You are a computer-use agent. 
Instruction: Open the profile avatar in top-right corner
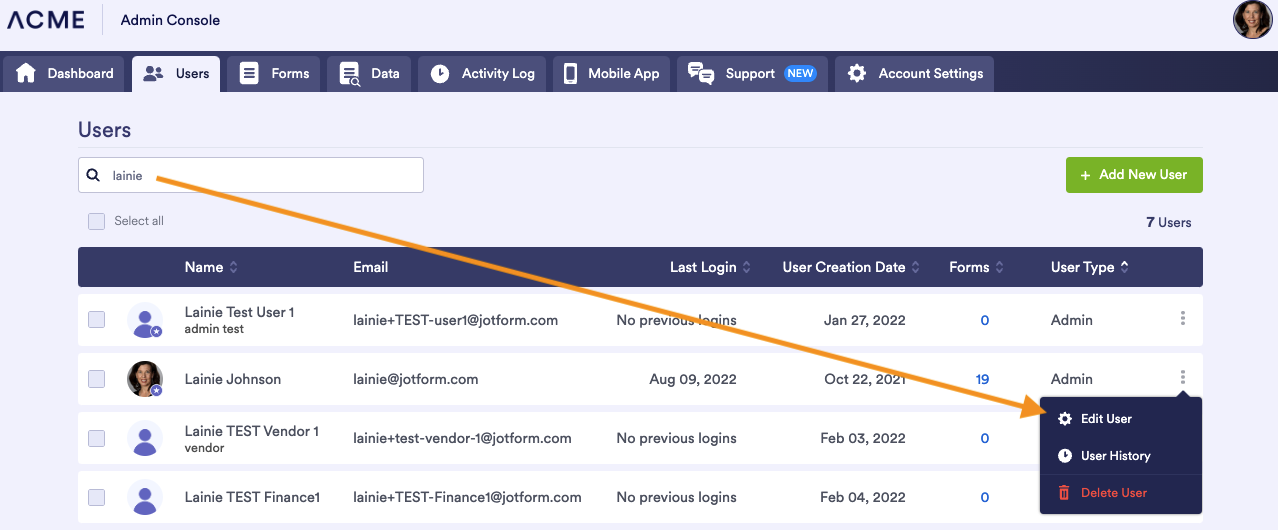(1252, 20)
